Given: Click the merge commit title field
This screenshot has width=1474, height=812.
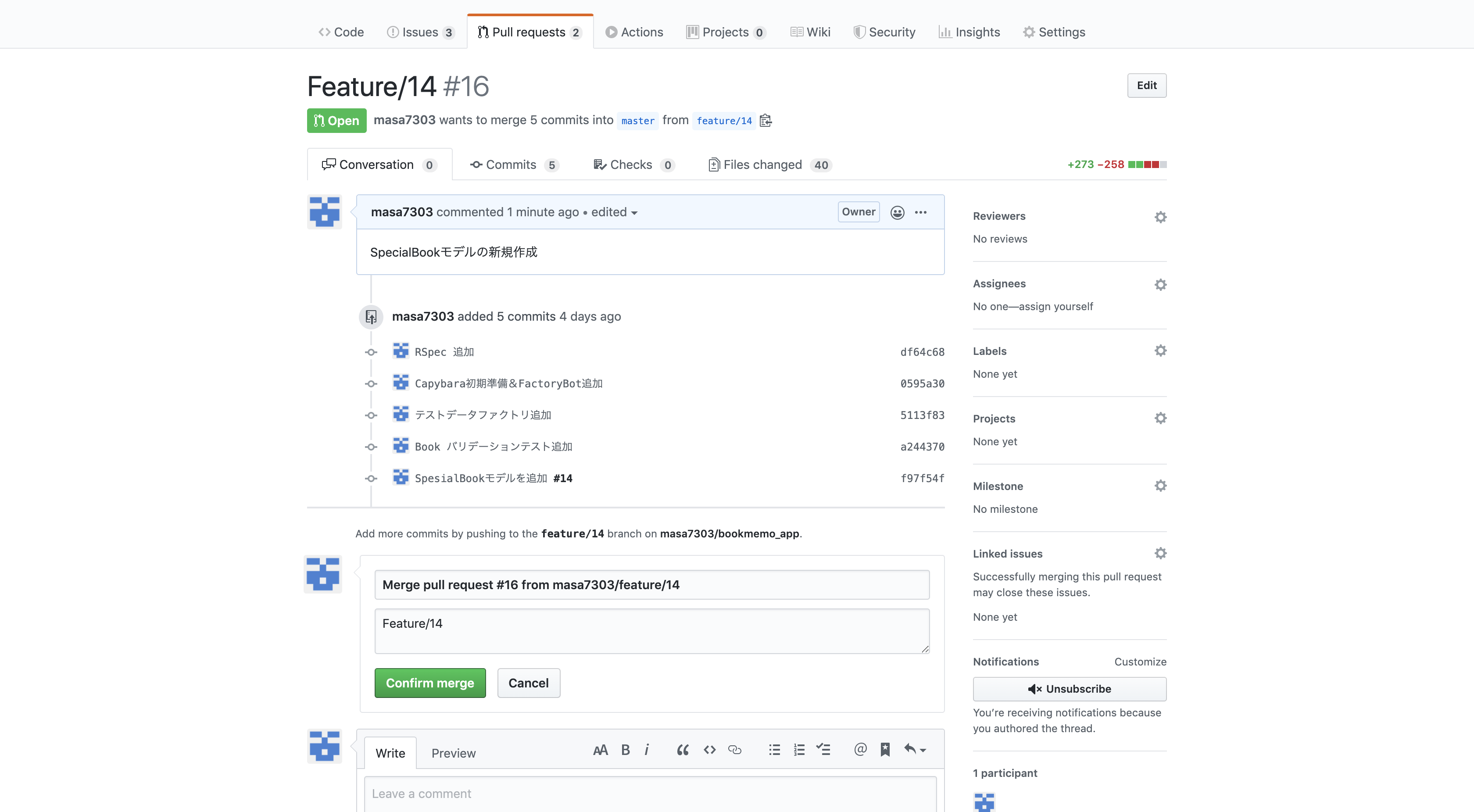Looking at the screenshot, I should 651,585.
